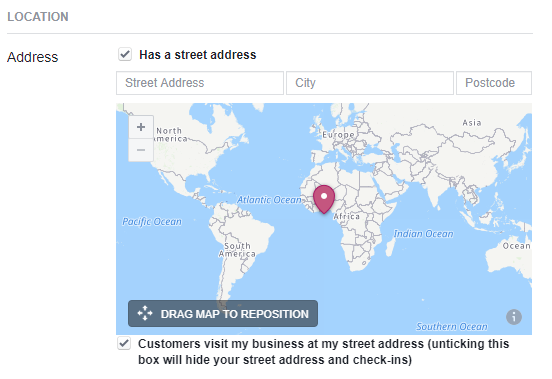Click the South America map label
This screenshot has width=552, height=379.
pos(237,250)
